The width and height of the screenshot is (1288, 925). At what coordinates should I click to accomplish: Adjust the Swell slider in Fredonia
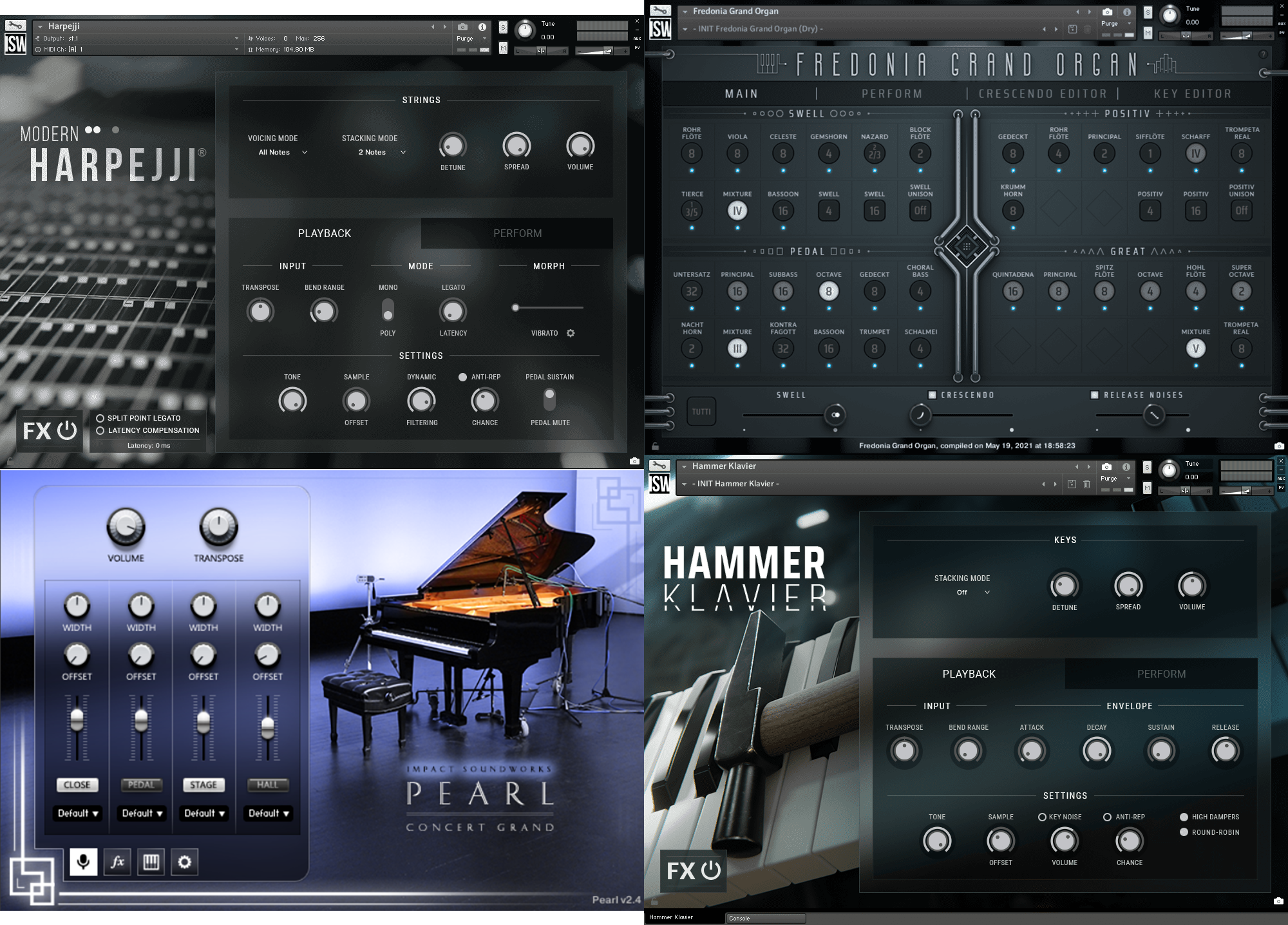(834, 415)
